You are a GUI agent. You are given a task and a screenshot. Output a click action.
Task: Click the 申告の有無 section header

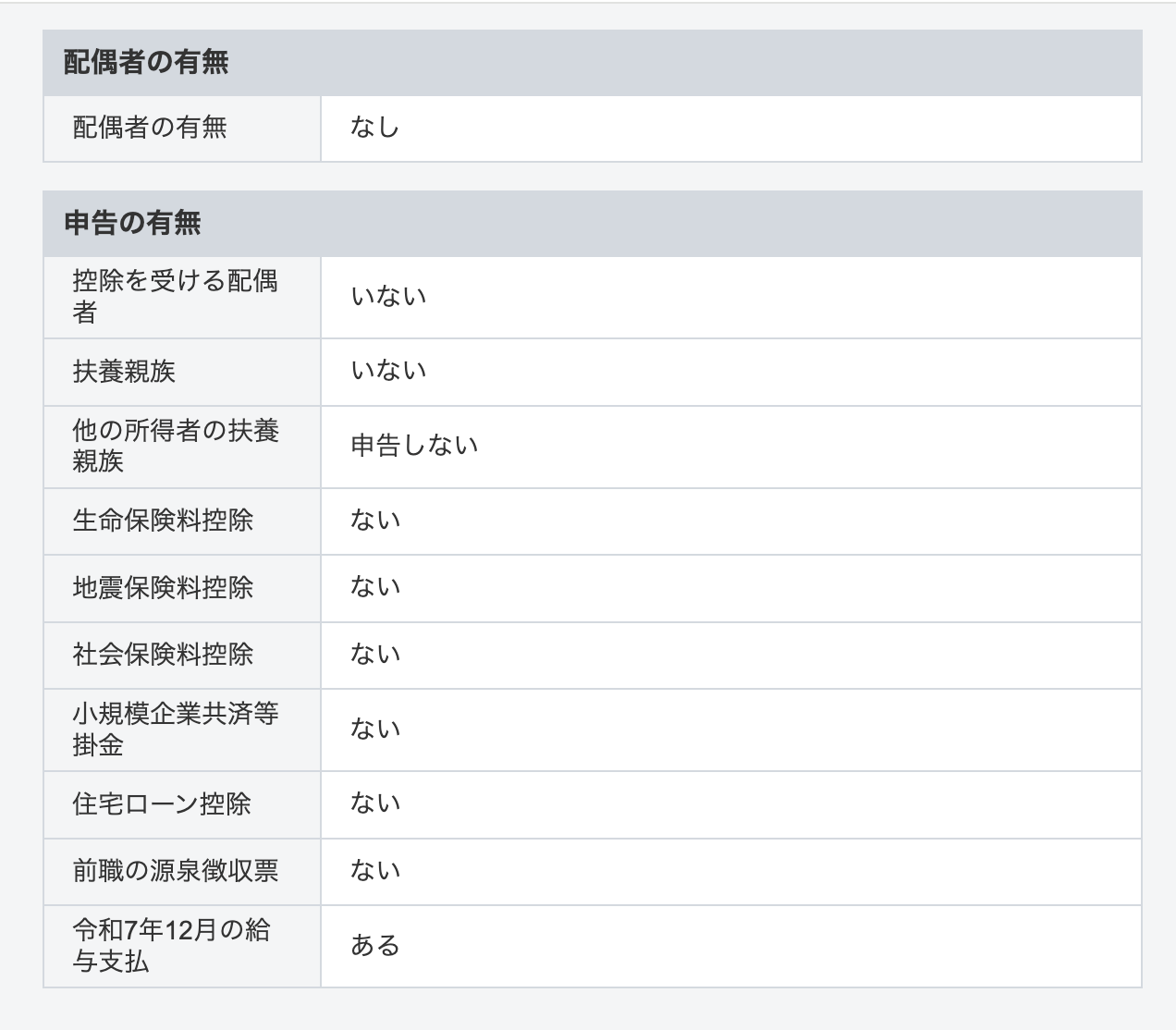(x=132, y=224)
